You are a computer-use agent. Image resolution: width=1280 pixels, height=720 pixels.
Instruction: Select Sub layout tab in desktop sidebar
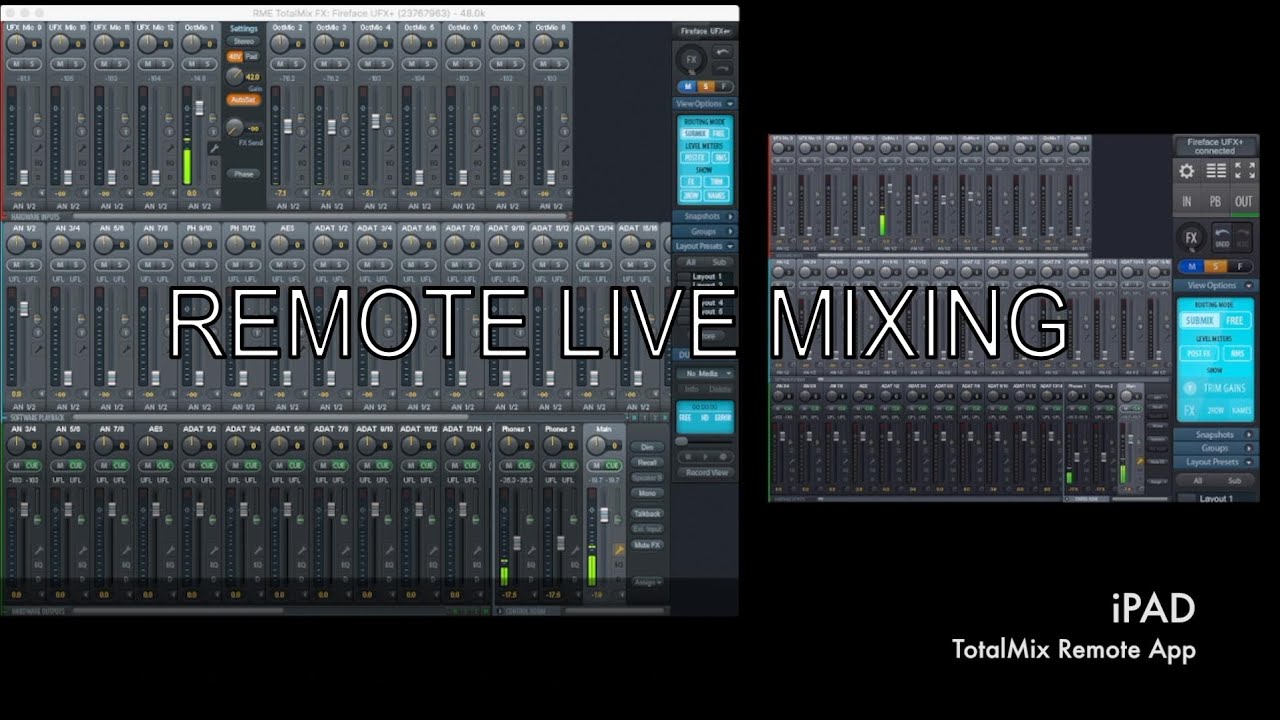click(x=719, y=262)
